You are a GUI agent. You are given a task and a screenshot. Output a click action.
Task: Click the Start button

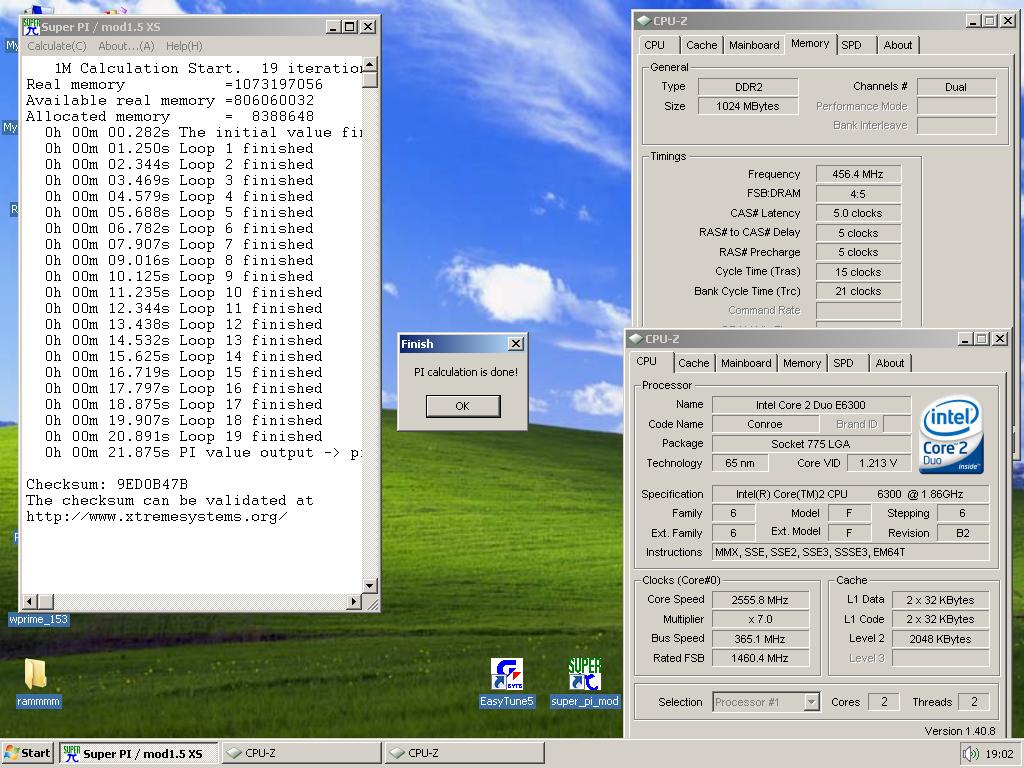tap(27, 753)
